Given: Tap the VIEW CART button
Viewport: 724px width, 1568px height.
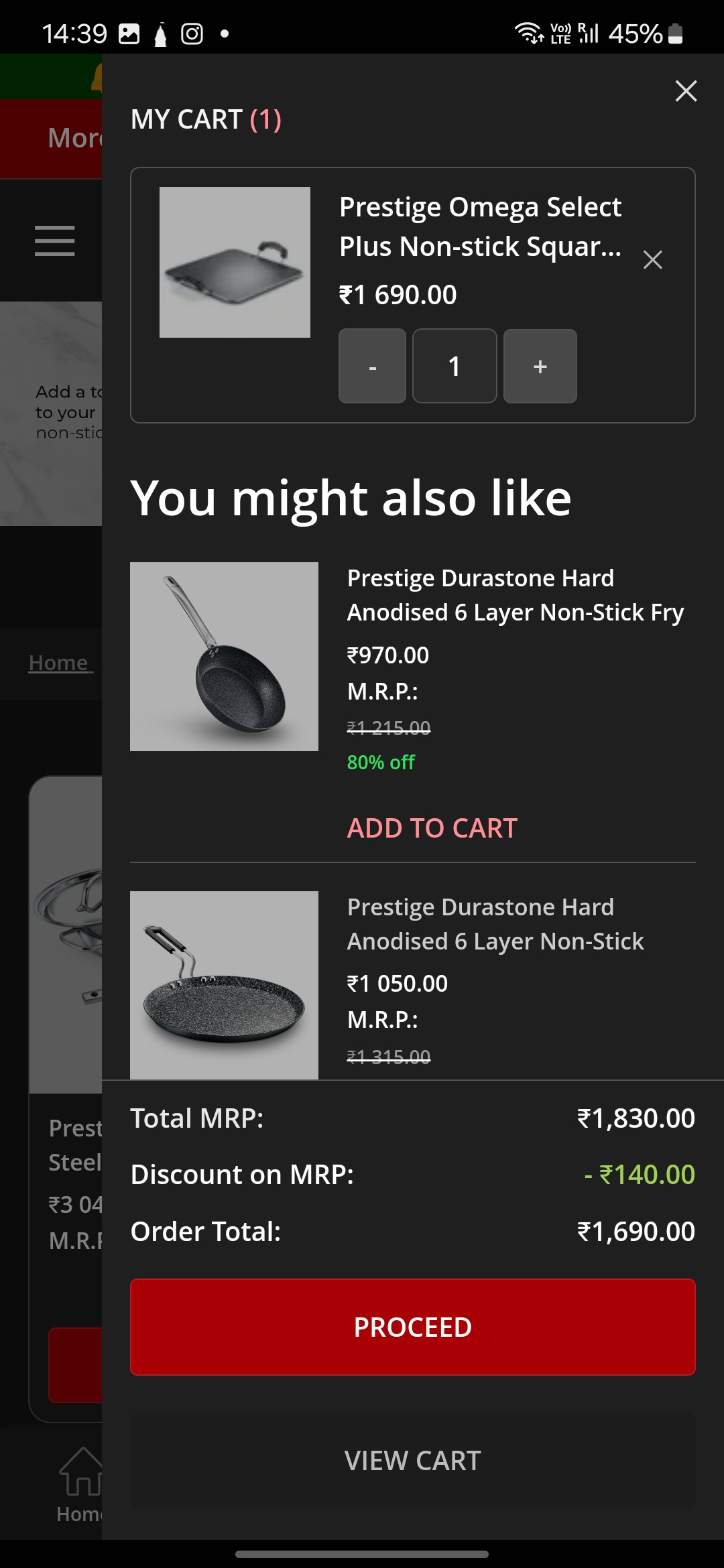Looking at the screenshot, I should (412, 1461).
